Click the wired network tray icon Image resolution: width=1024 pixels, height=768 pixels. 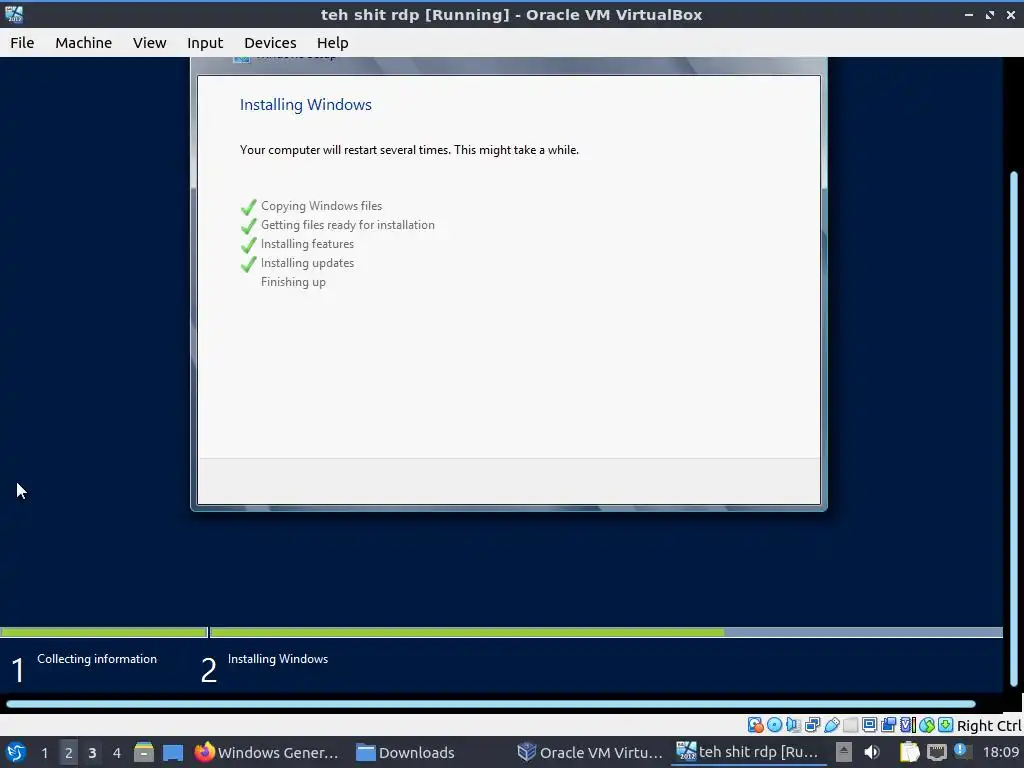point(937,752)
